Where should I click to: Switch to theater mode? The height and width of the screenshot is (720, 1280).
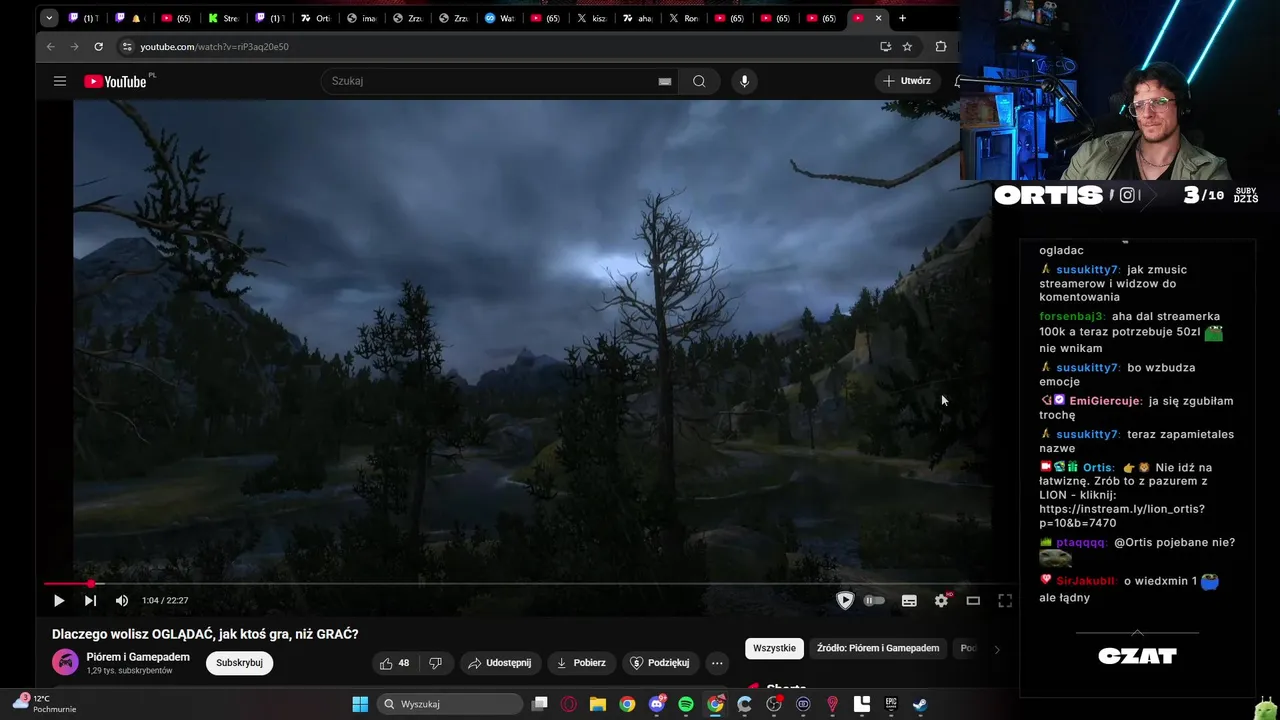pos(973,601)
